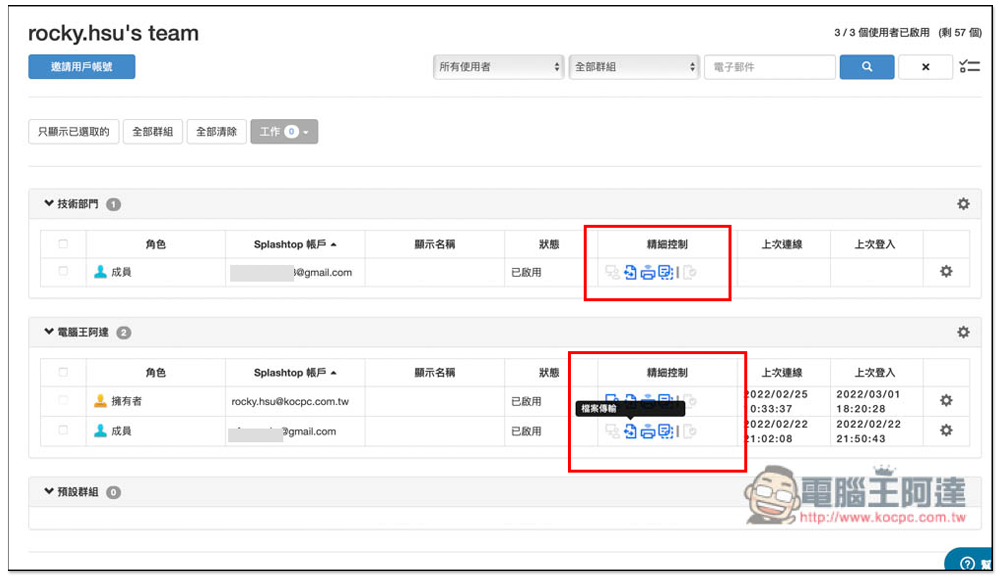Click the orange 擁有者 role icon

coord(100,401)
